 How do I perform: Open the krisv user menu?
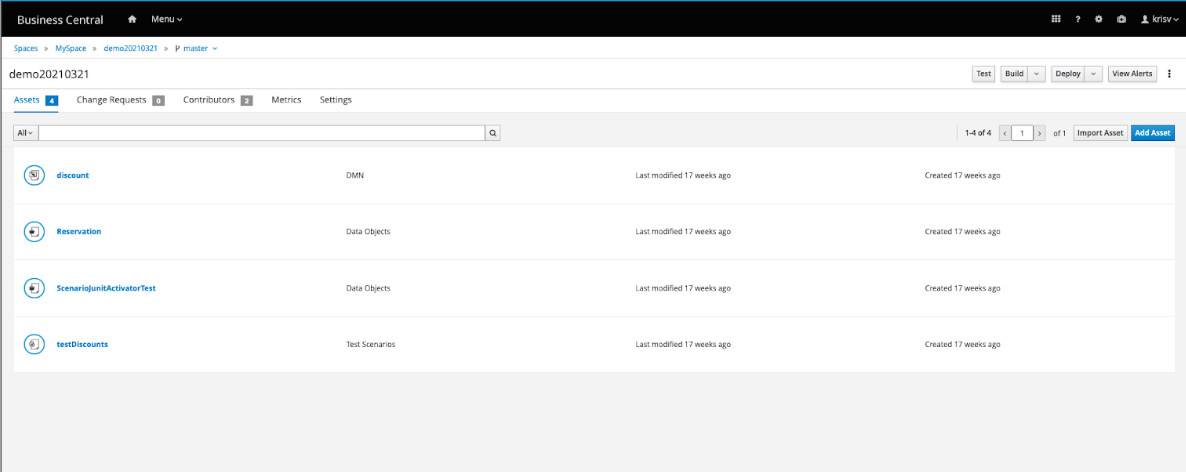click(1160, 19)
